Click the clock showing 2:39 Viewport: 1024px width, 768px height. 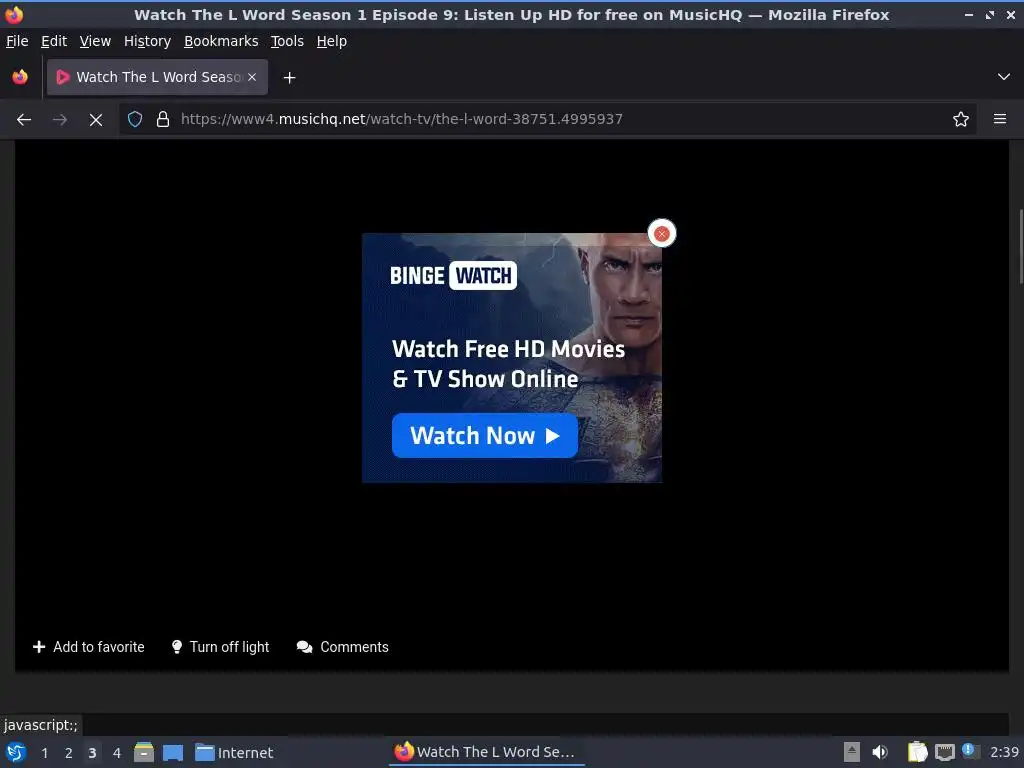[1004, 752]
